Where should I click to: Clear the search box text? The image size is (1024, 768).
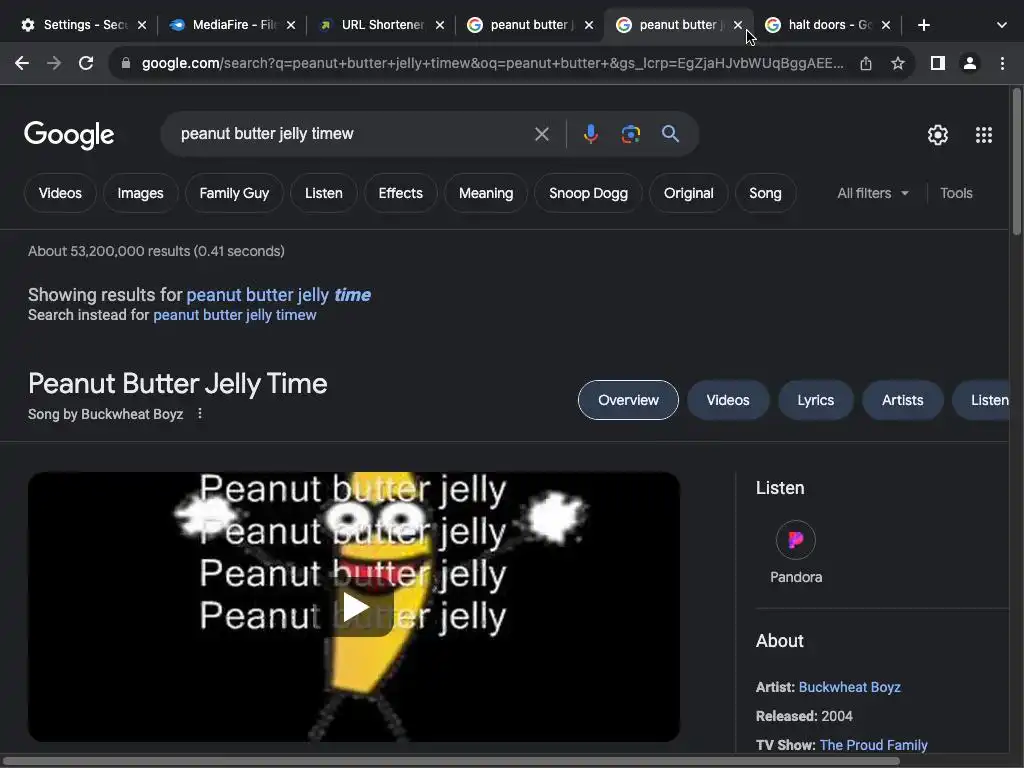click(541, 134)
